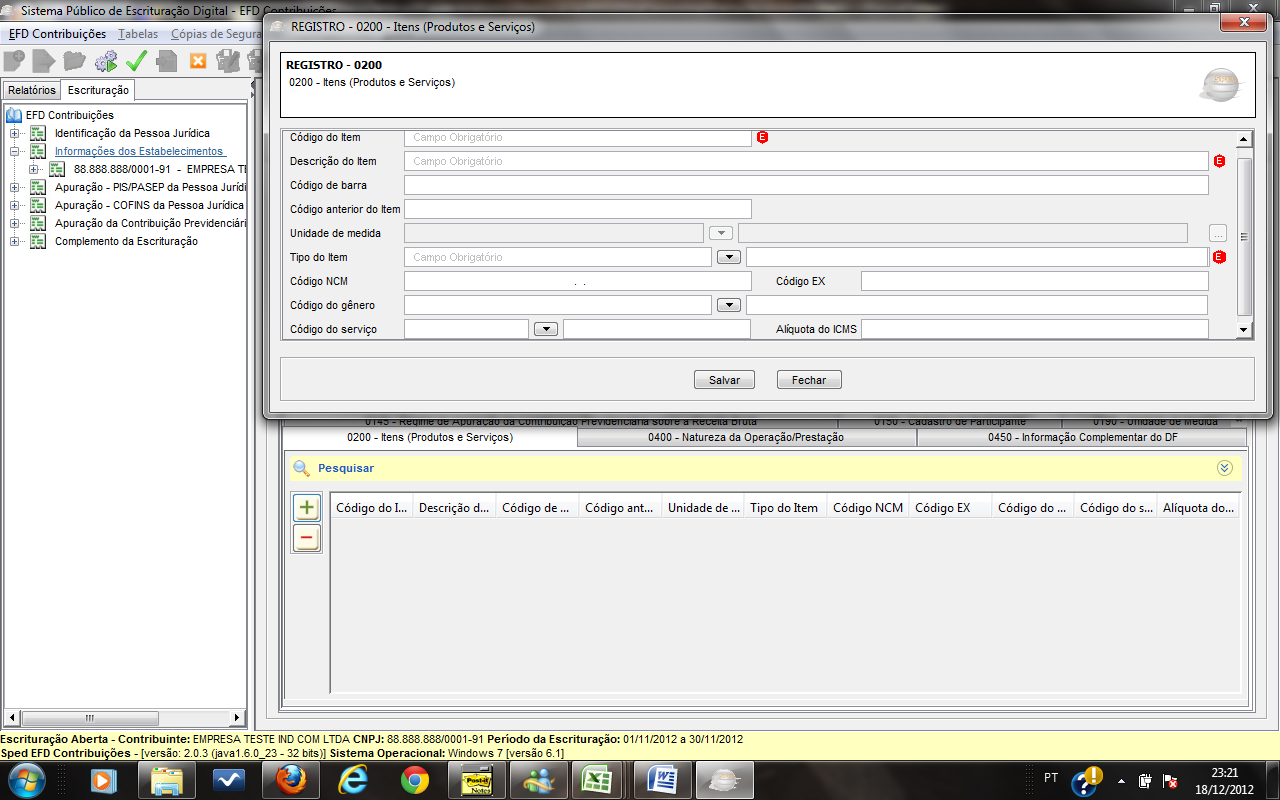Click the Alíquota do ICMS input field
The width and height of the screenshot is (1280, 800).
pos(1035,329)
